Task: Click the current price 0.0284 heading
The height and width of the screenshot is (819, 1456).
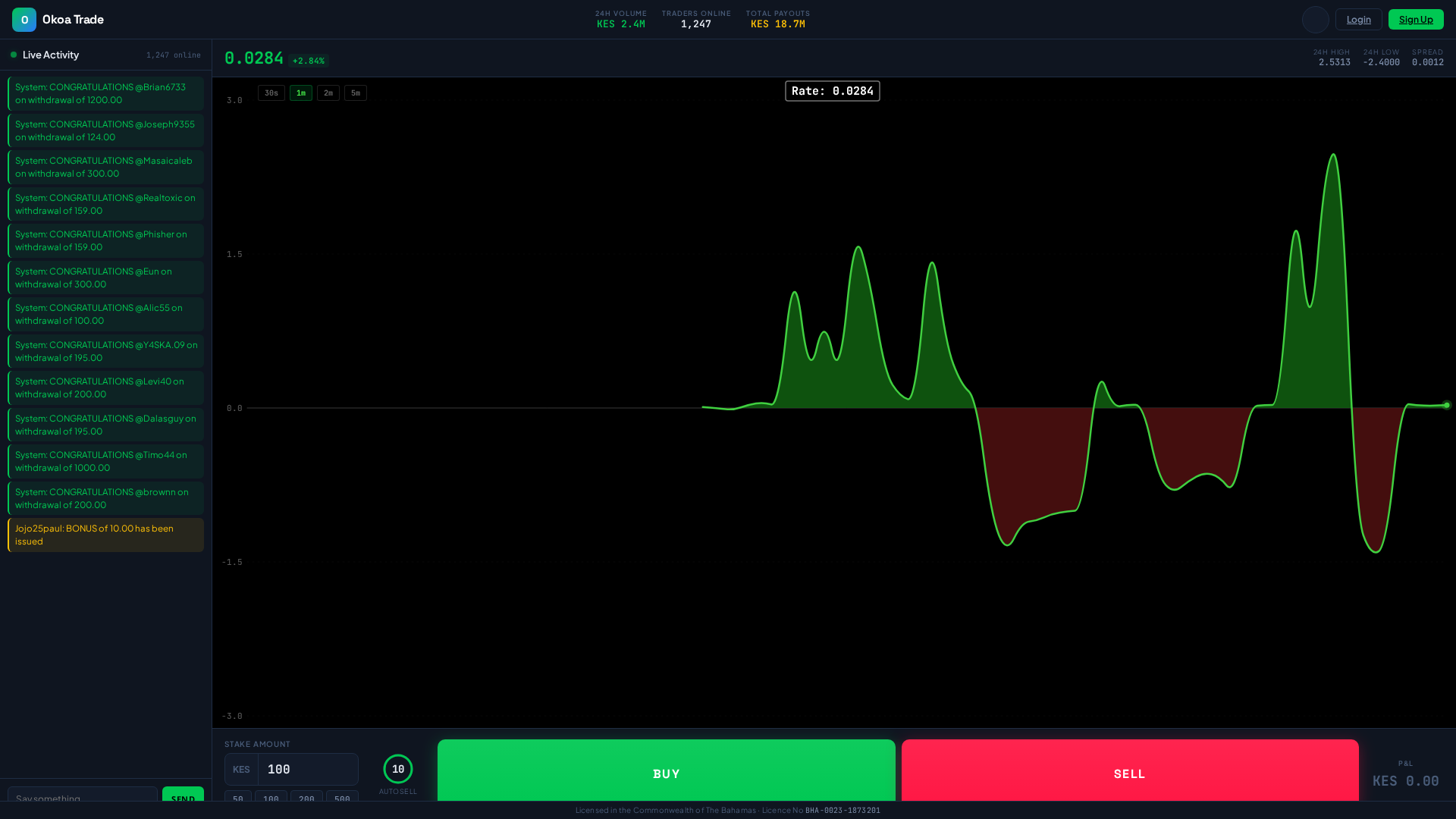Action: (x=254, y=58)
